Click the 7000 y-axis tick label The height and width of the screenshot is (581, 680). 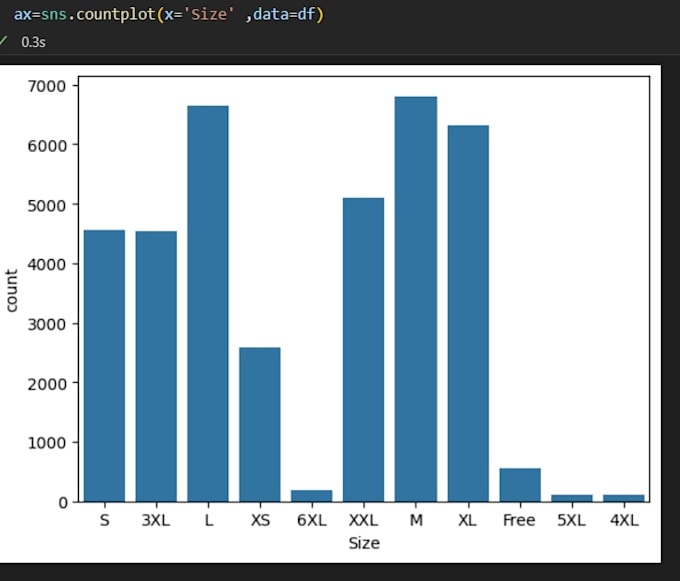tap(47, 86)
